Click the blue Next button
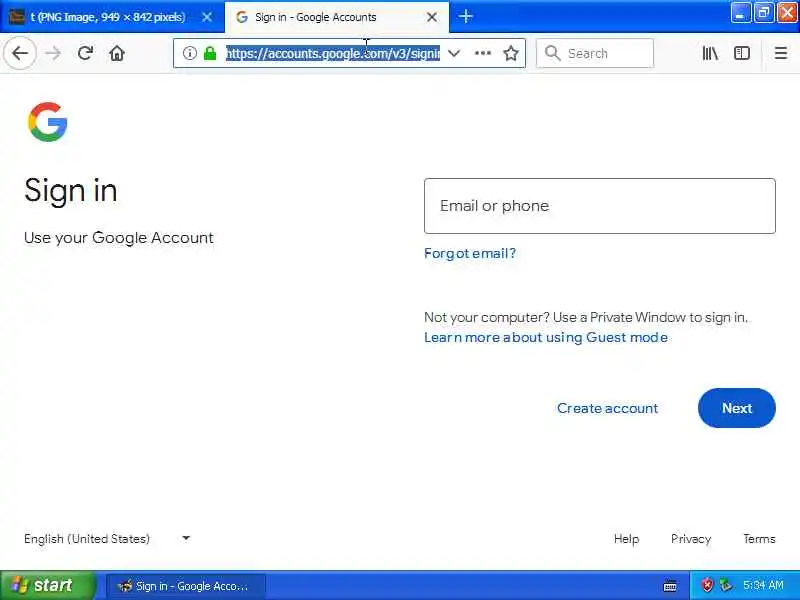Screen dimensions: 800x600 (x=737, y=408)
